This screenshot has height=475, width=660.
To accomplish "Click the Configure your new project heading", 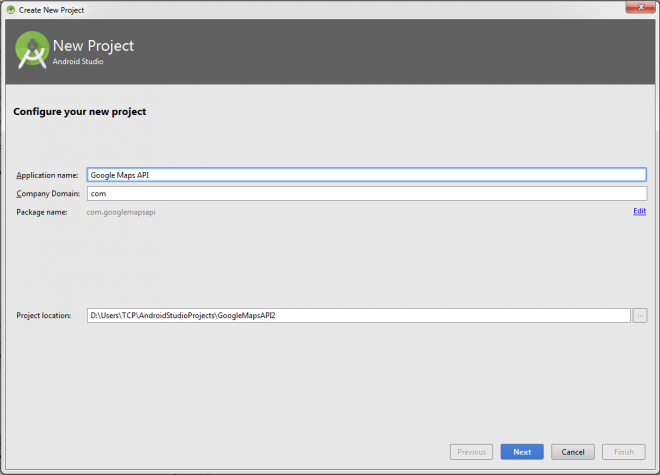I will pyautogui.click(x=80, y=112).
